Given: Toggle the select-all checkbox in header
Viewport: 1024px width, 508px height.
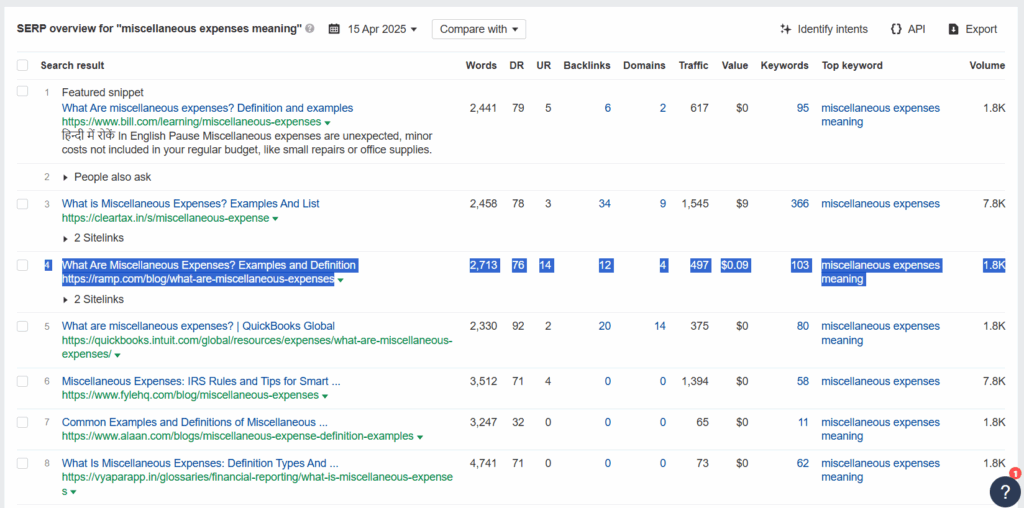Looking at the screenshot, I should (x=23, y=65).
